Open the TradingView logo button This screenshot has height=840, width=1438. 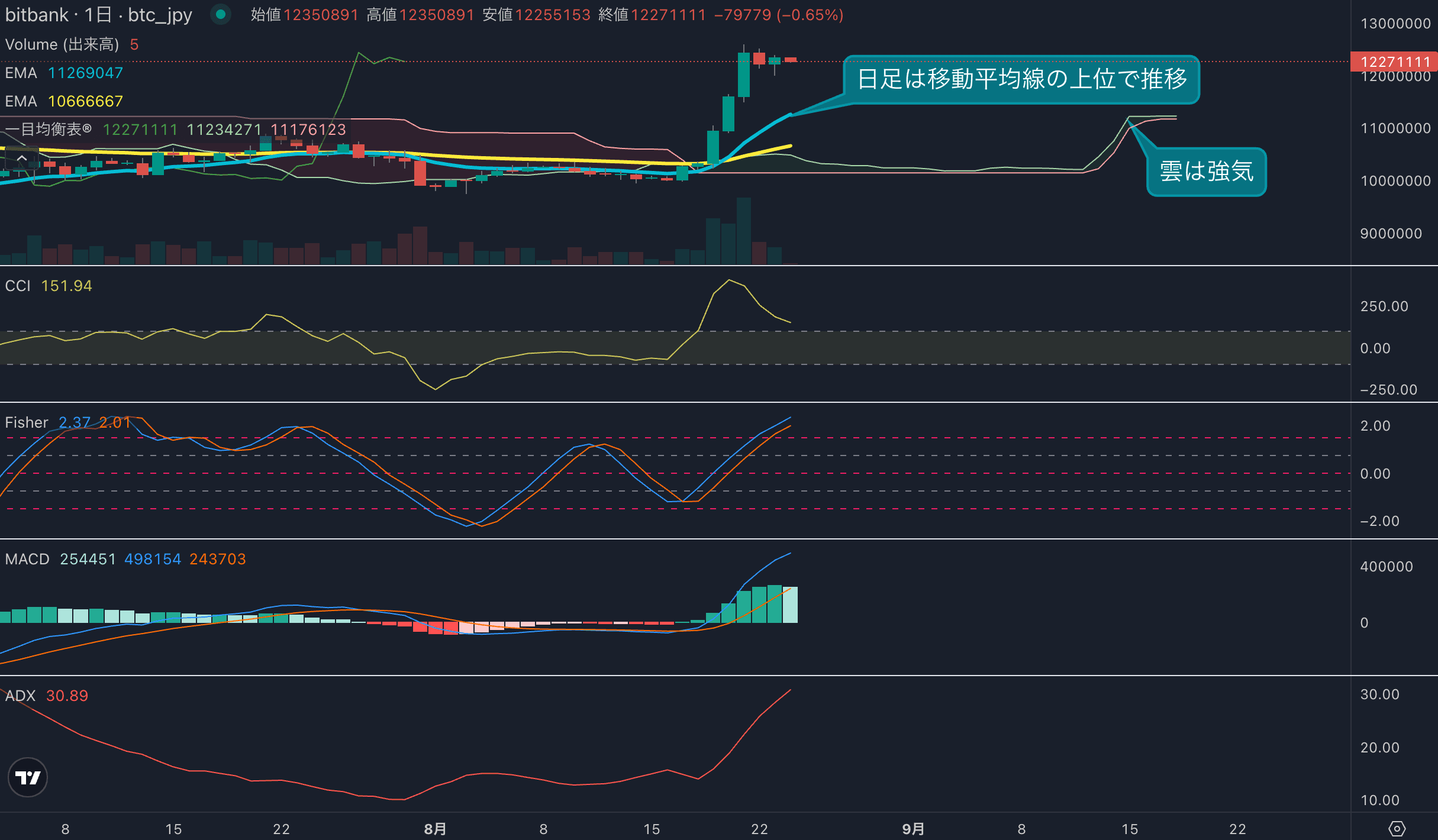28,777
